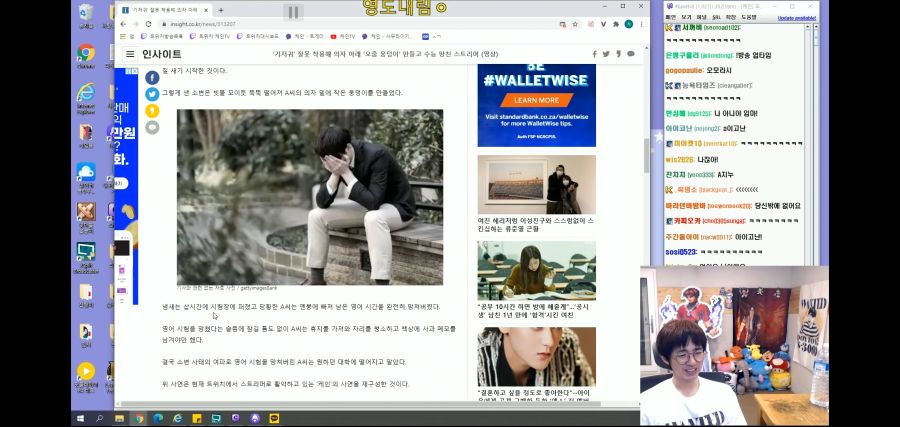Click header Twitter share icon

pos(606,54)
